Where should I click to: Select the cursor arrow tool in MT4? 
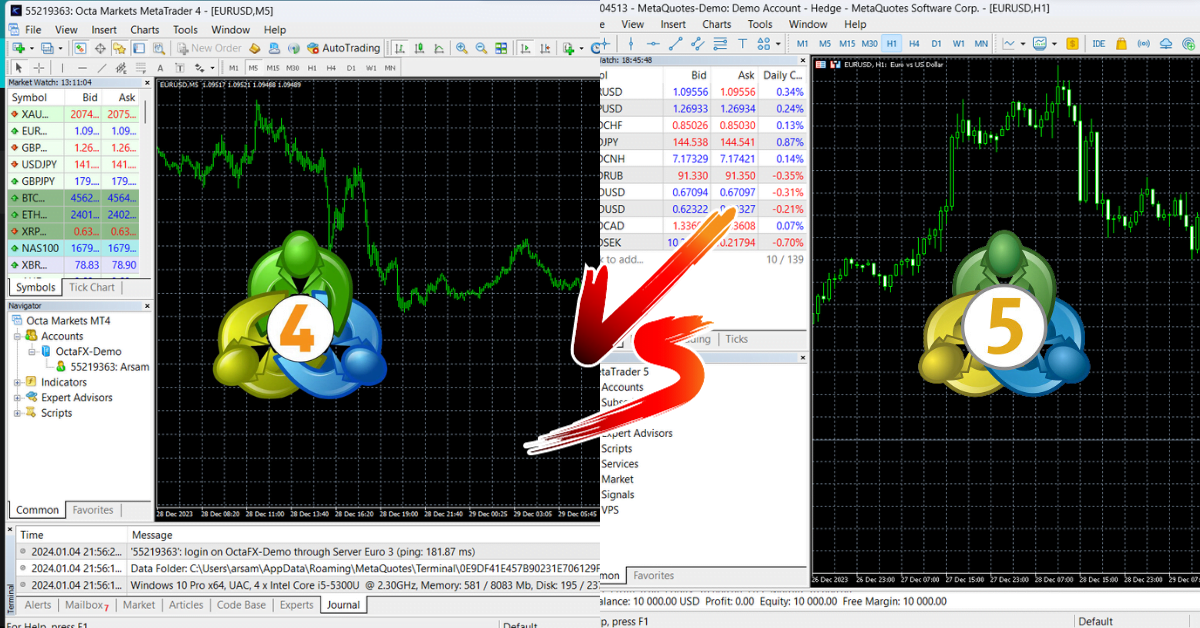19,68
